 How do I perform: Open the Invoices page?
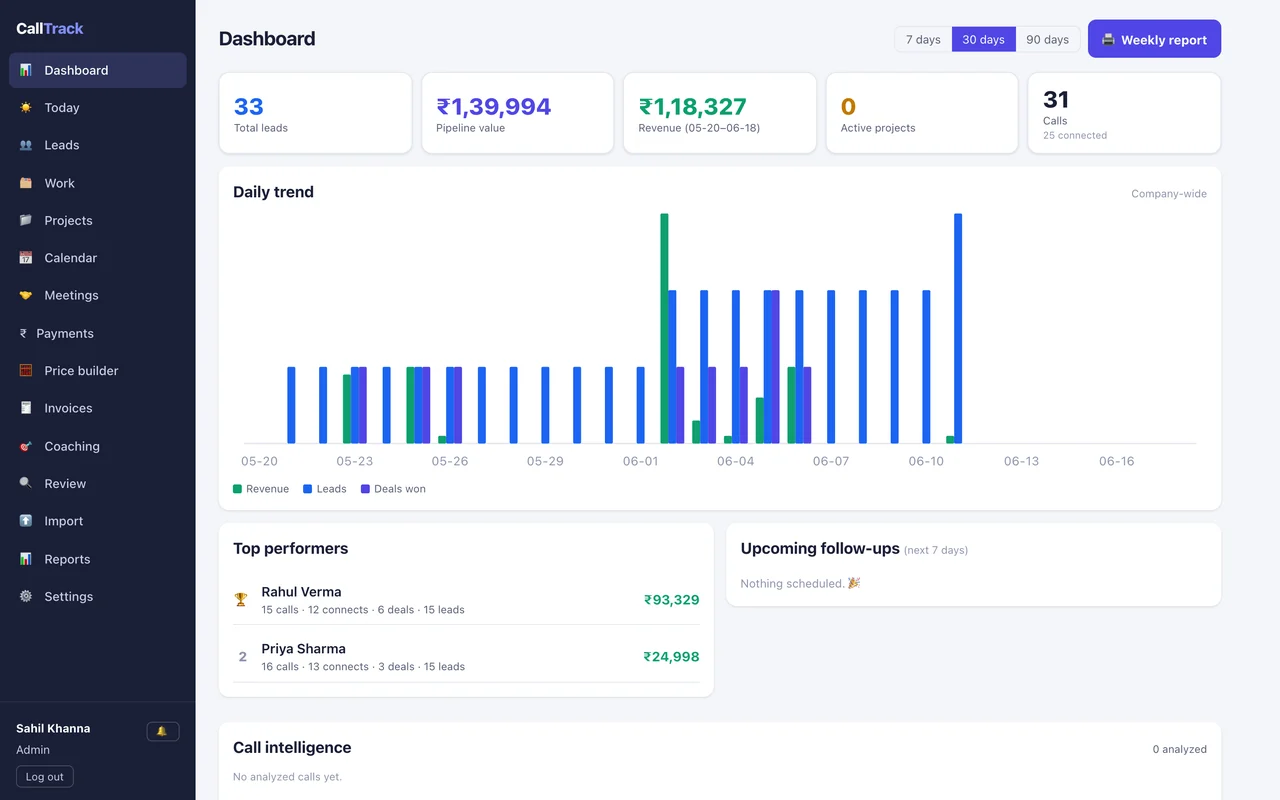click(x=98, y=408)
